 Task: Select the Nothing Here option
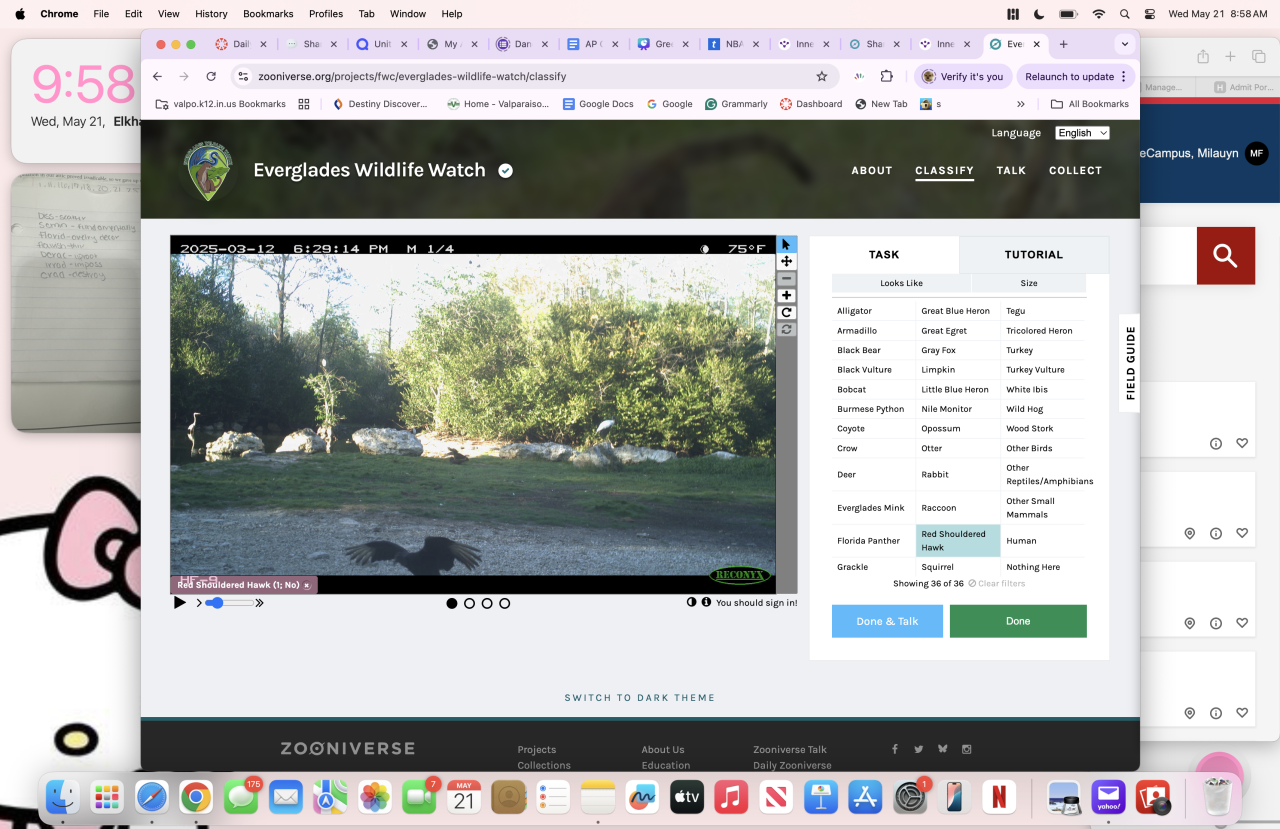tap(1044, 567)
